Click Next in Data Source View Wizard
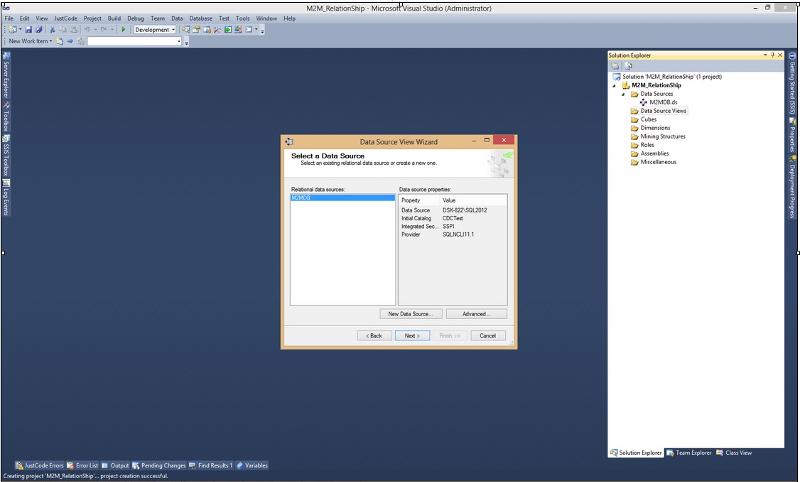Viewport: 800px width, 482px height. point(412,336)
